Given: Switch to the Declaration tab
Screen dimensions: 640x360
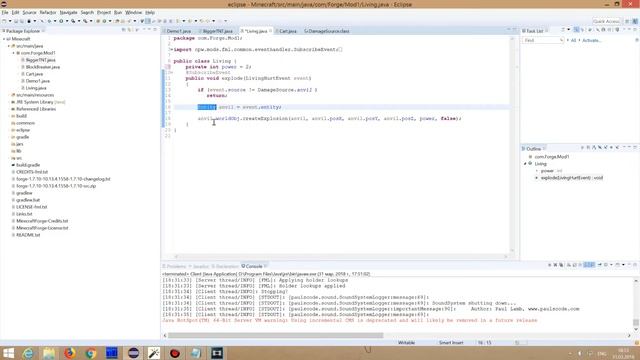Looking at the screenshot, I should coord(225,266).
